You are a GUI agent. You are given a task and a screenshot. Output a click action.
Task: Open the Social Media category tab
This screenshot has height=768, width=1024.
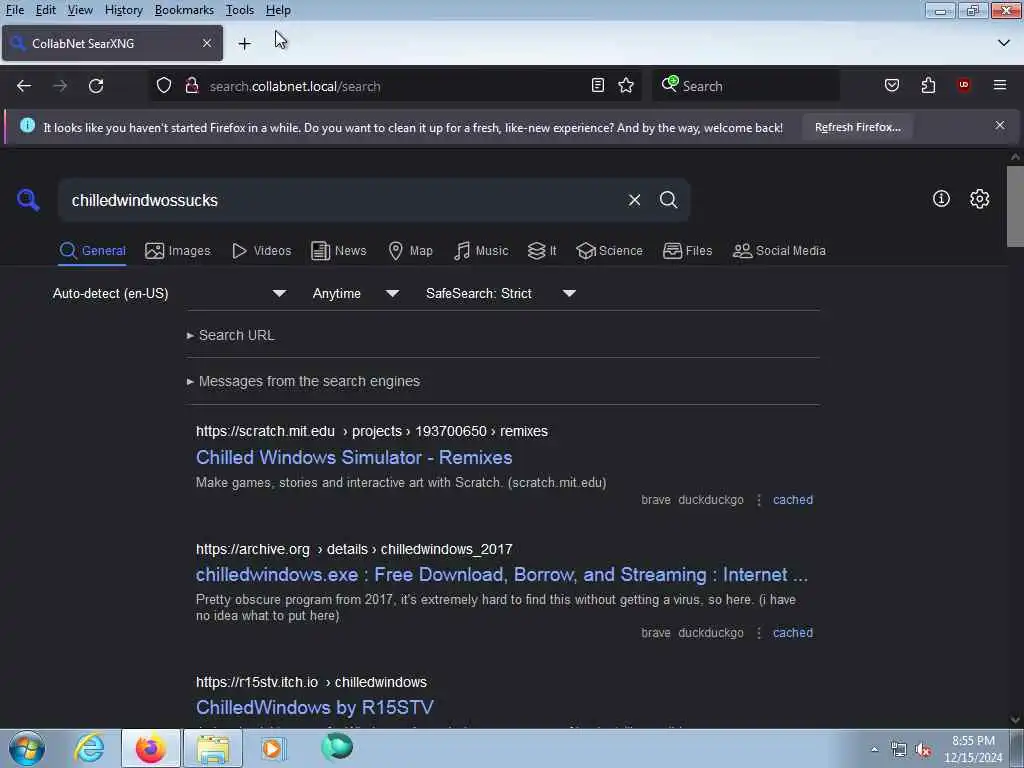(x=779, y=251)
